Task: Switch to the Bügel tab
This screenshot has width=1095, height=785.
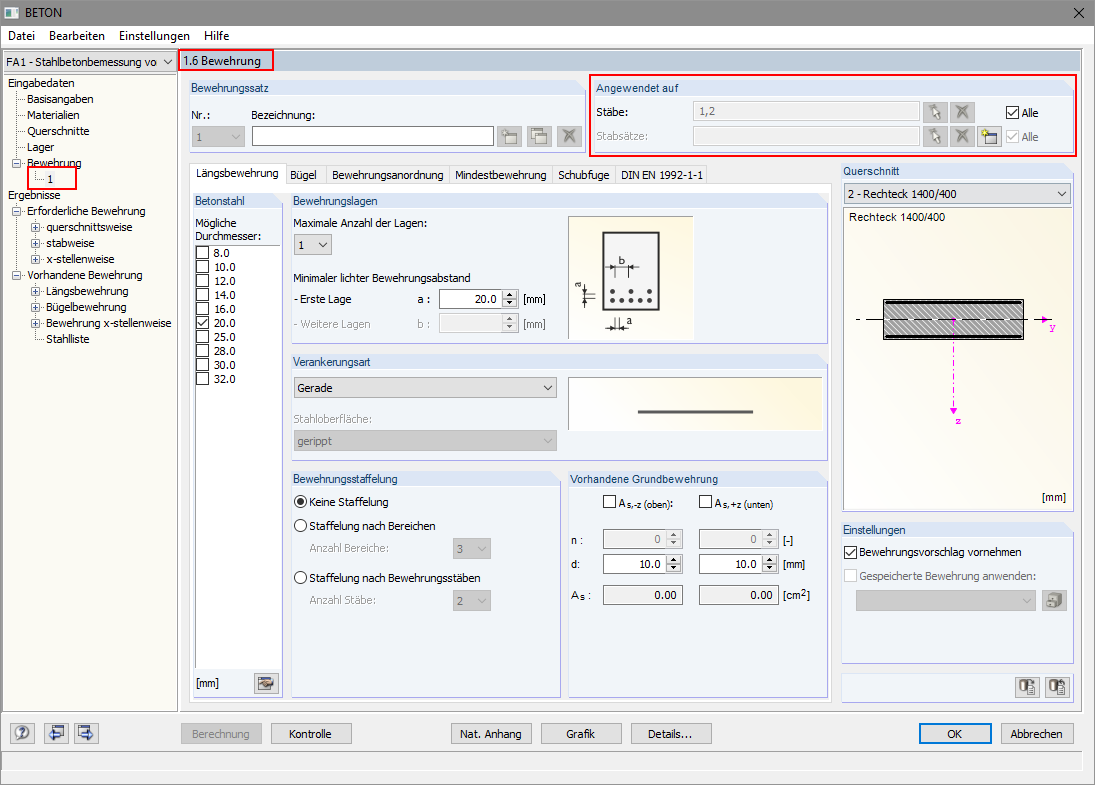Action: (x=303, y=175)
